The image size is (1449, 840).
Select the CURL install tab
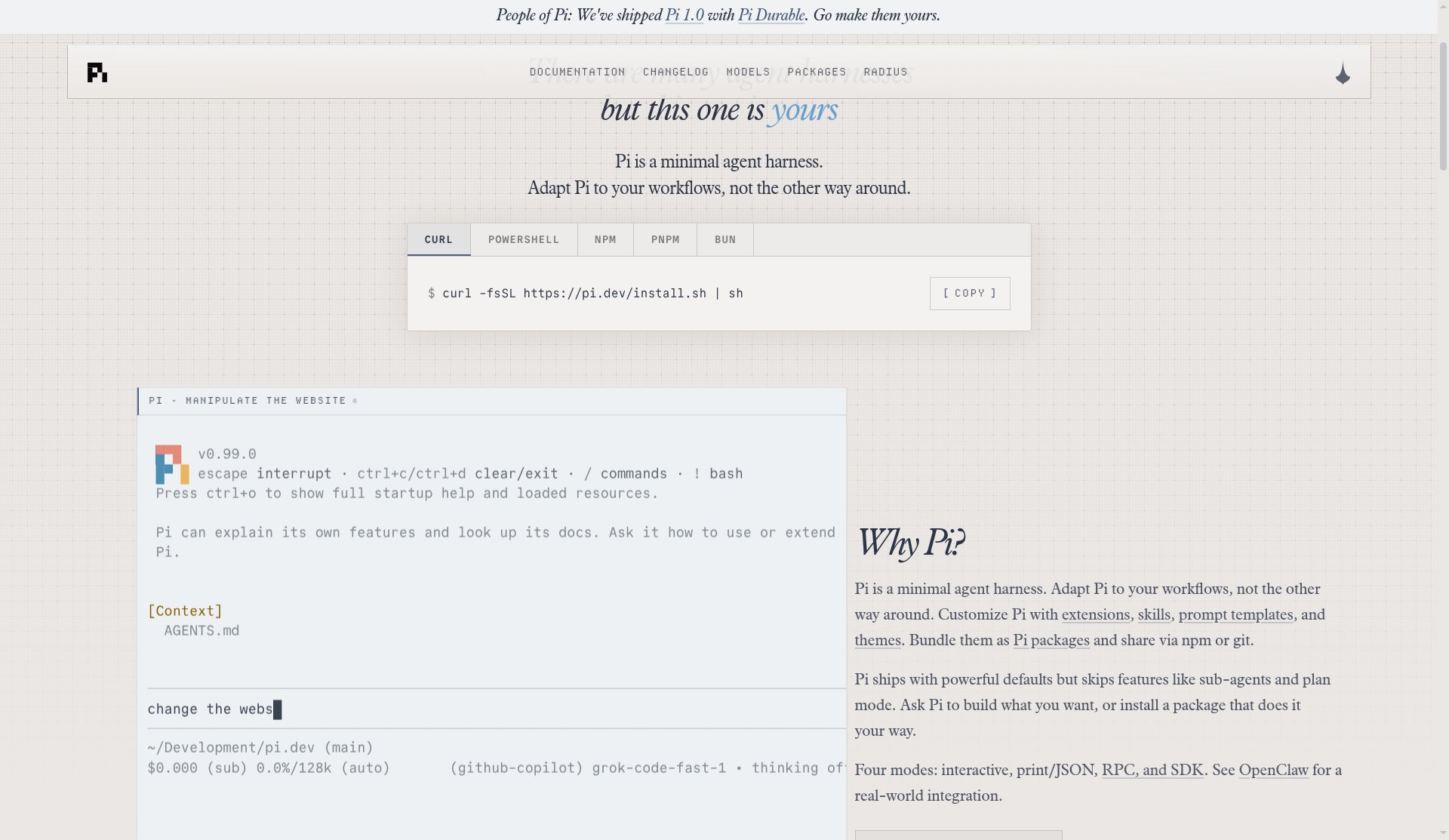[438, 239]
